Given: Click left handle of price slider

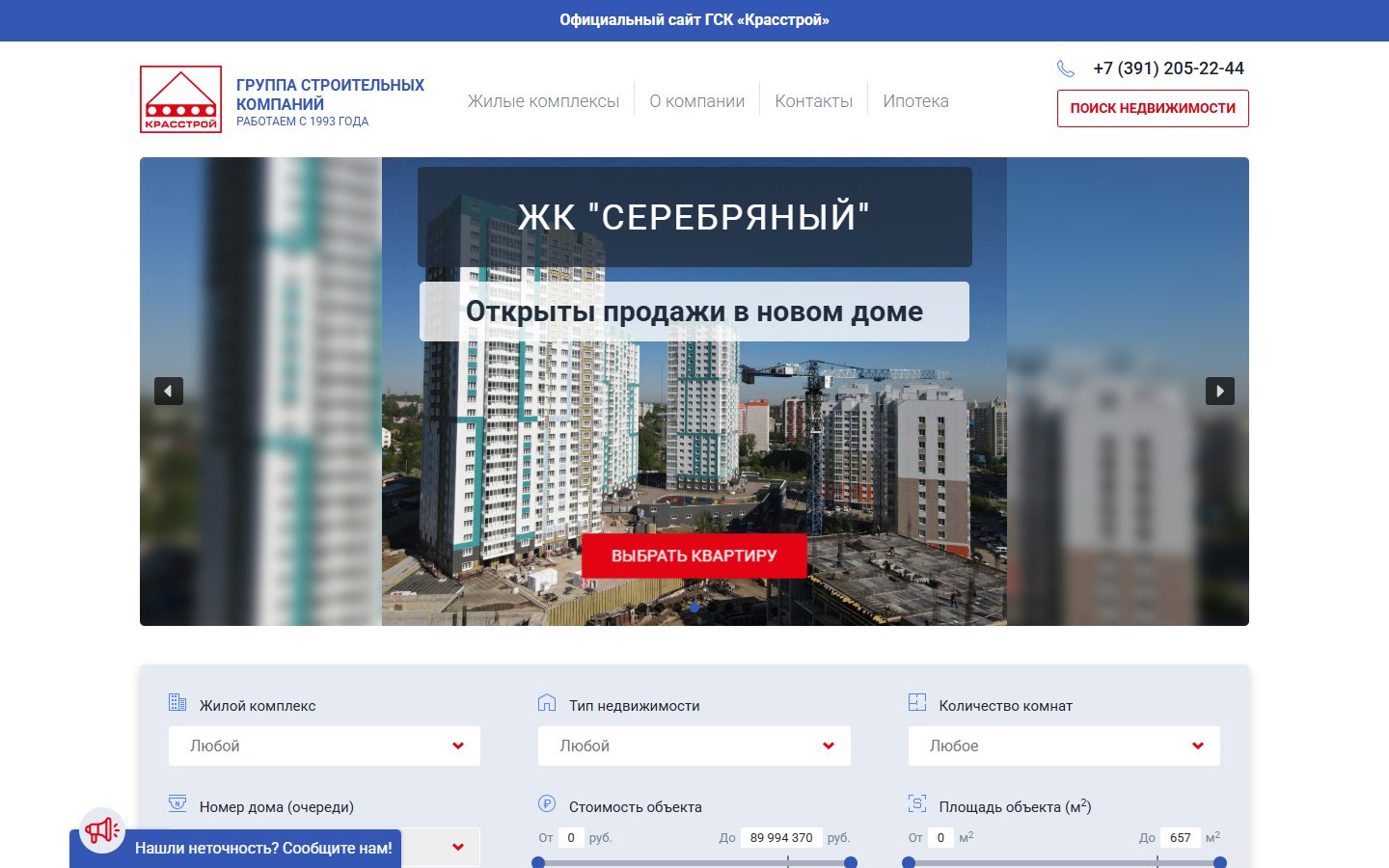Looking at the screenshot, I should 538,862.
